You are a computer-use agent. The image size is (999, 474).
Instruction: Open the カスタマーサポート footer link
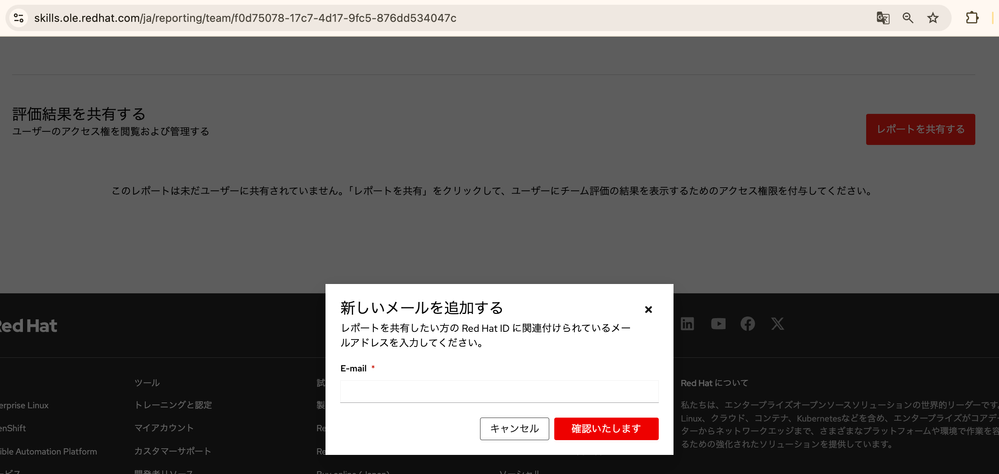coord(173,451)
